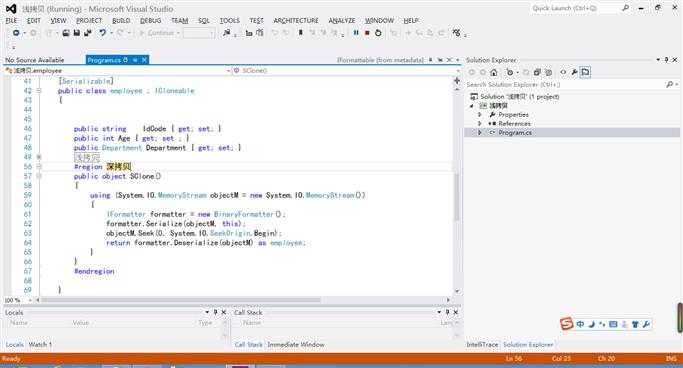Click the View Code icon in Solution Explorer

563,72
